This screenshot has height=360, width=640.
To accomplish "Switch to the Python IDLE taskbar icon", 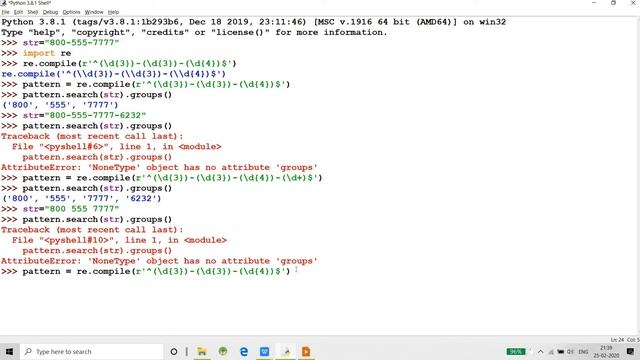I will coord(286,351).
